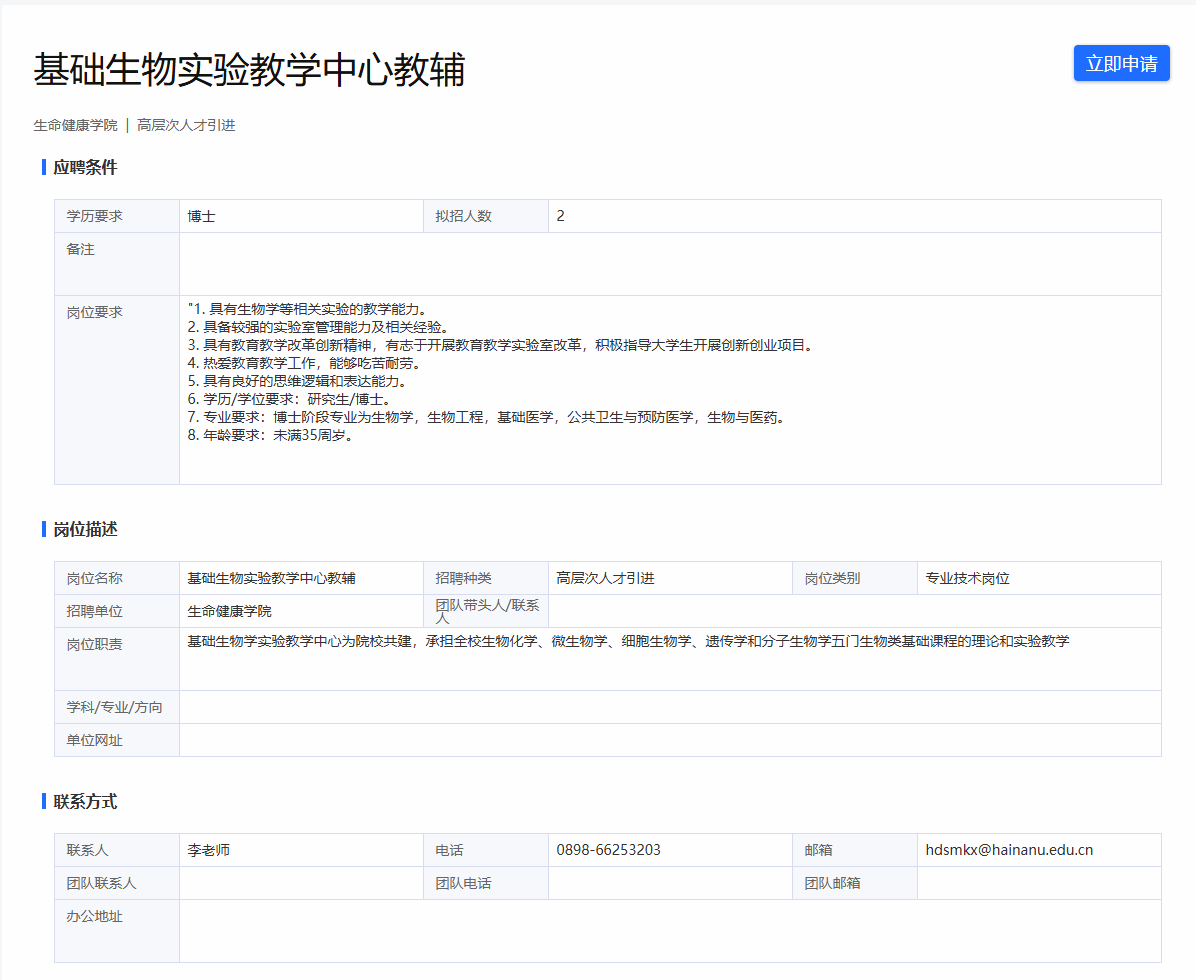Click the empty 办公地址 field

[669, 930]
